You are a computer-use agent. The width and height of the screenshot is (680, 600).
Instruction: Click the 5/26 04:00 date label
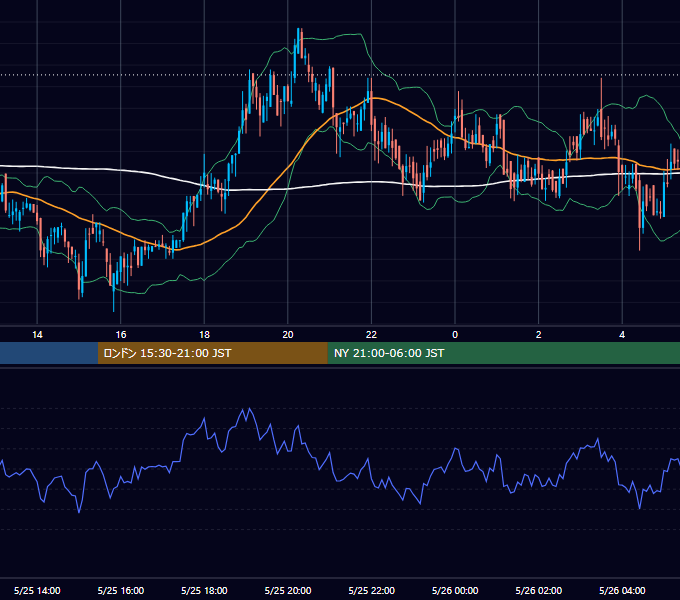622,590
